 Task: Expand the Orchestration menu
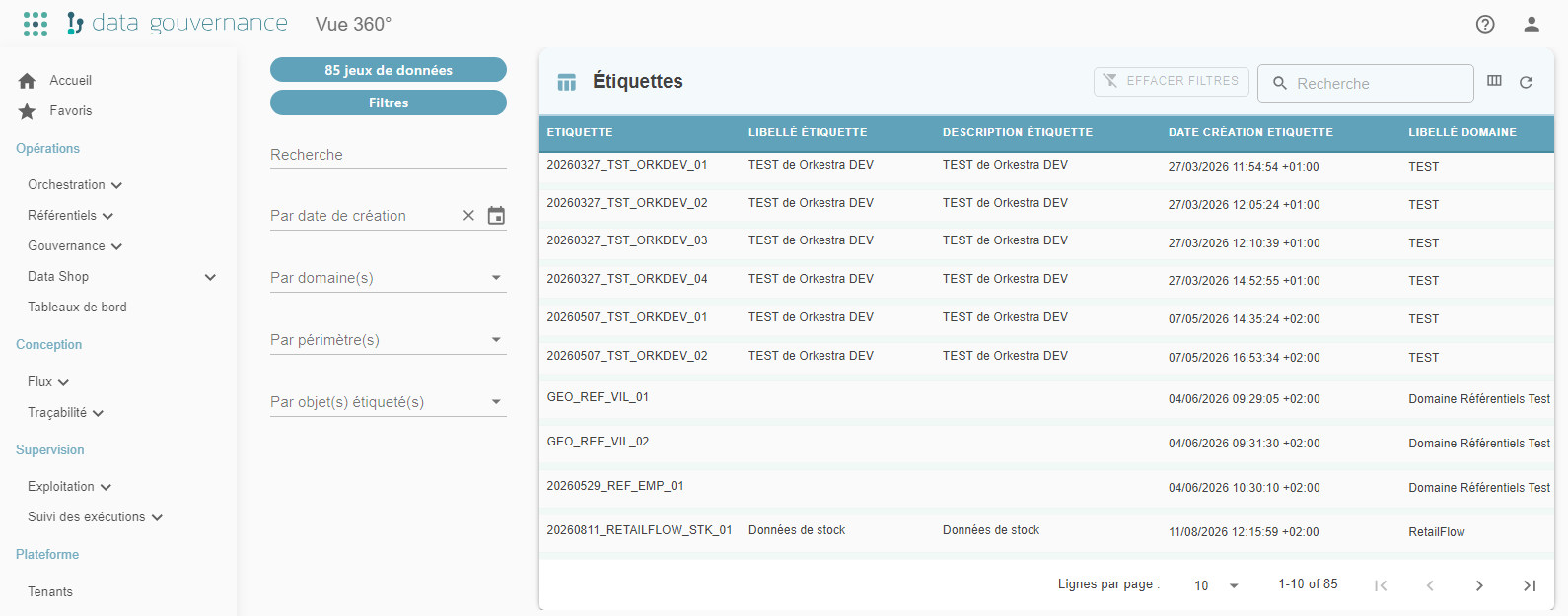(x=75, y=185)
